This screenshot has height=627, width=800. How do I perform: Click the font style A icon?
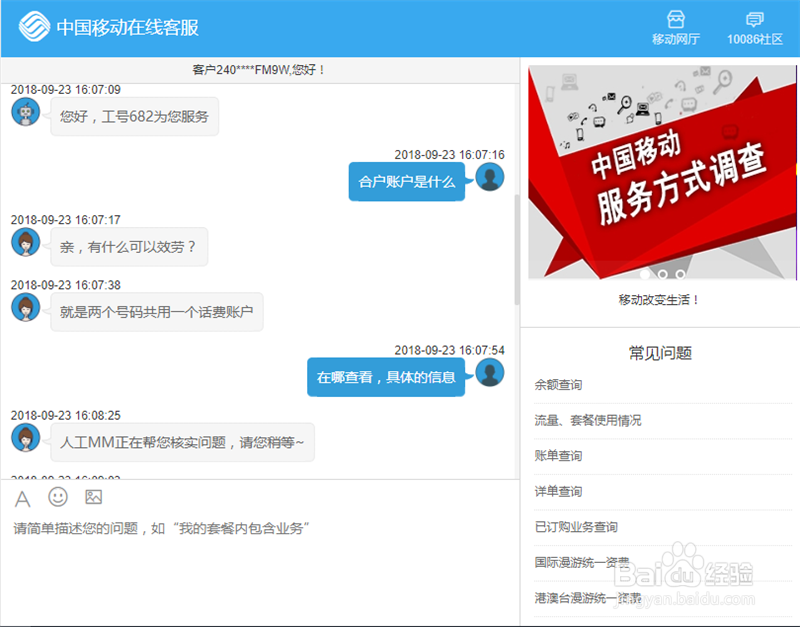(22, 498)
